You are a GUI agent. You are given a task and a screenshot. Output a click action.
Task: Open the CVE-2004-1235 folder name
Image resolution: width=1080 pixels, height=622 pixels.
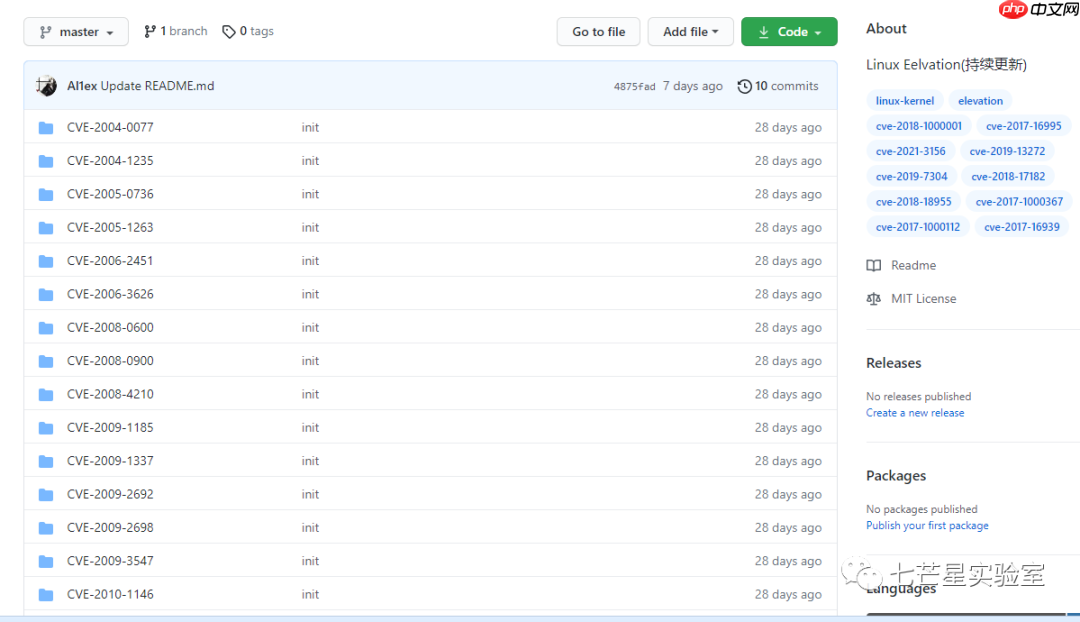click(x=110, y=160)
